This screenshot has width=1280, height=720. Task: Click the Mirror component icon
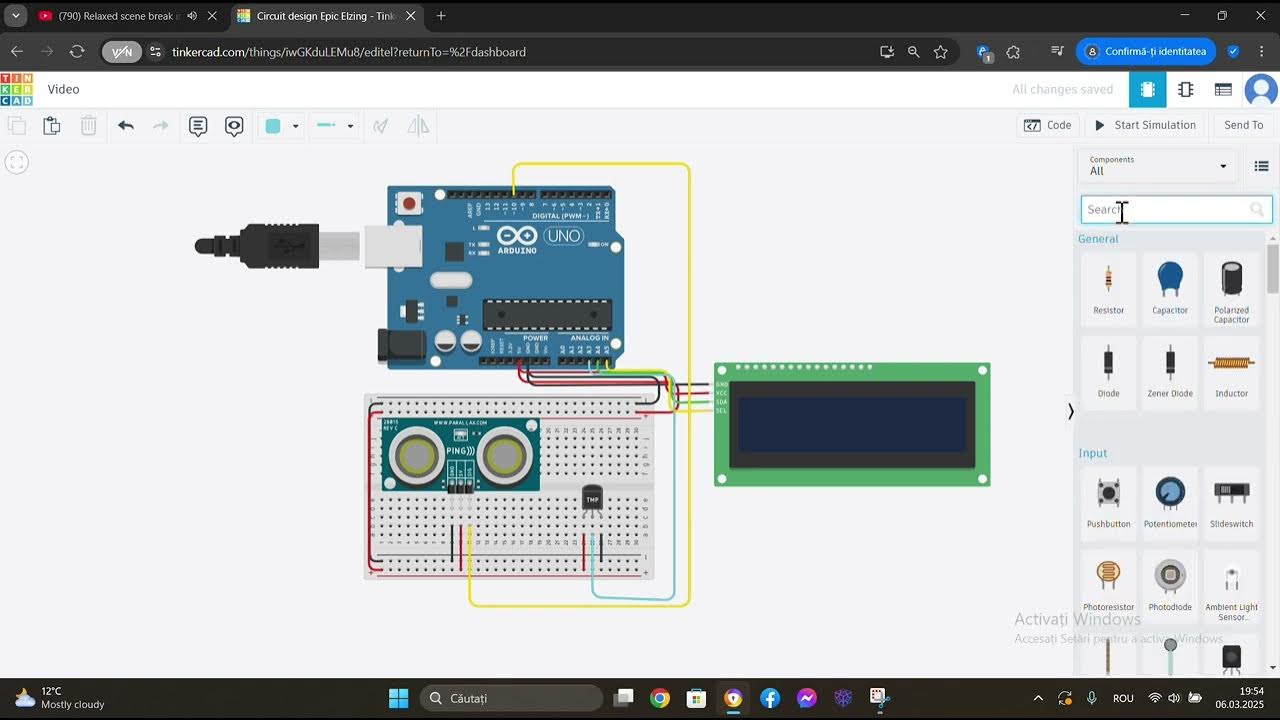418,126
